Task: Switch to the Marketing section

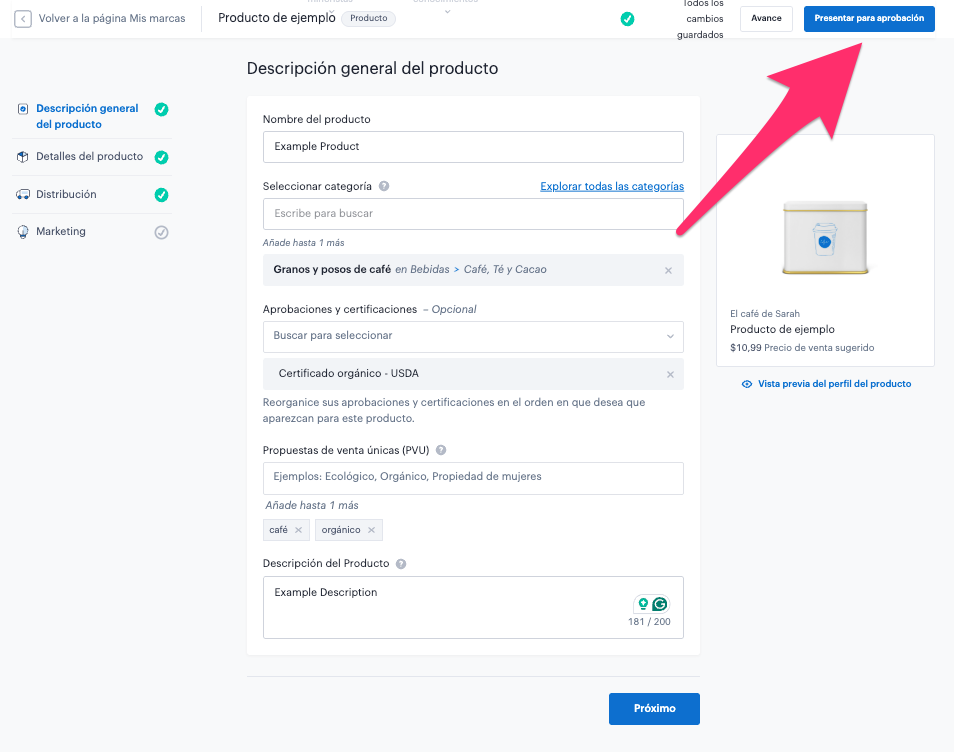Action: [x=61, y=232]
